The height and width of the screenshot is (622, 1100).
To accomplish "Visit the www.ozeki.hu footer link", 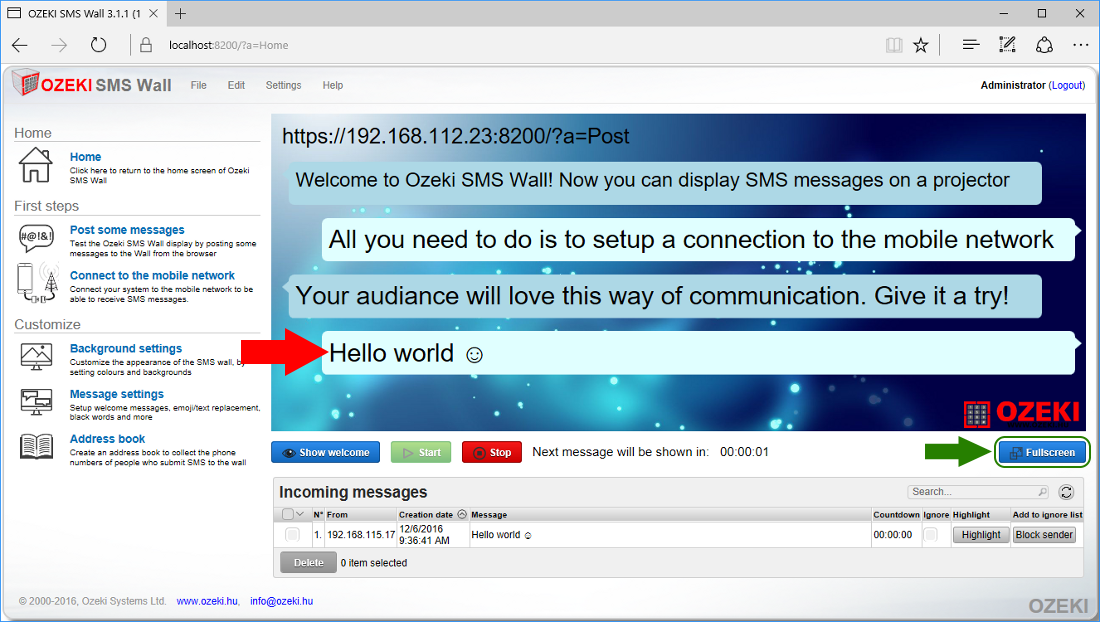I will point(207,601).
